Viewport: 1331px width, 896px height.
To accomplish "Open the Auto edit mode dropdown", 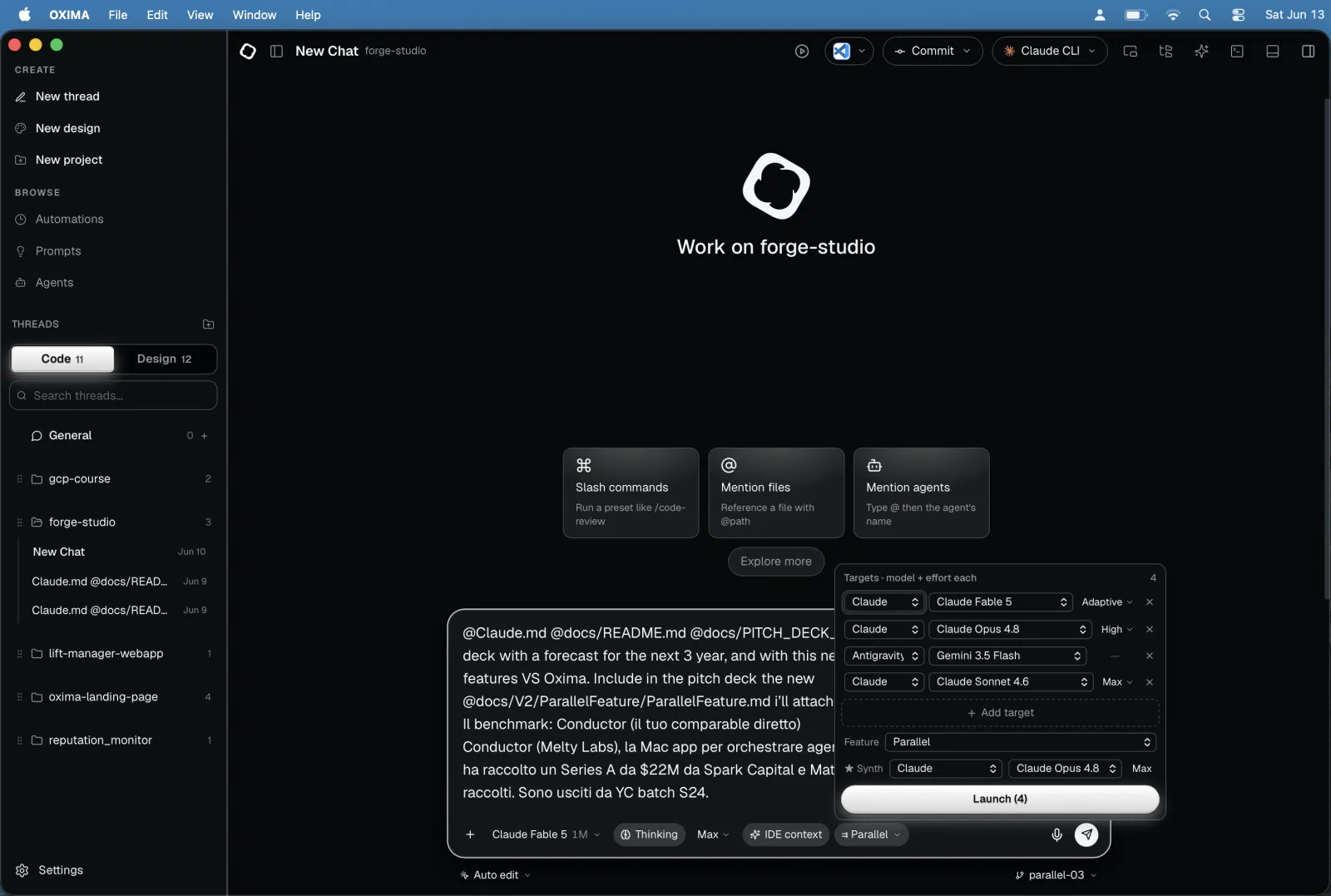I will point(496,875).
